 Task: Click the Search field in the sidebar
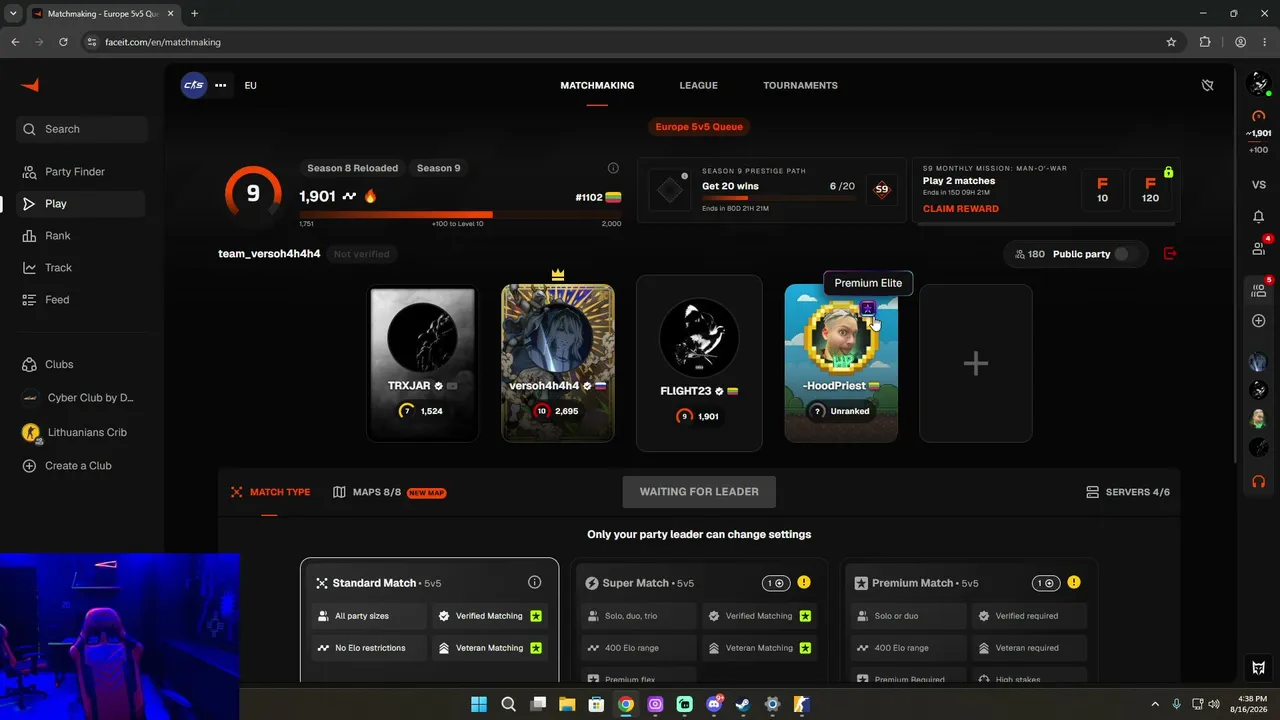coord(82,129)
